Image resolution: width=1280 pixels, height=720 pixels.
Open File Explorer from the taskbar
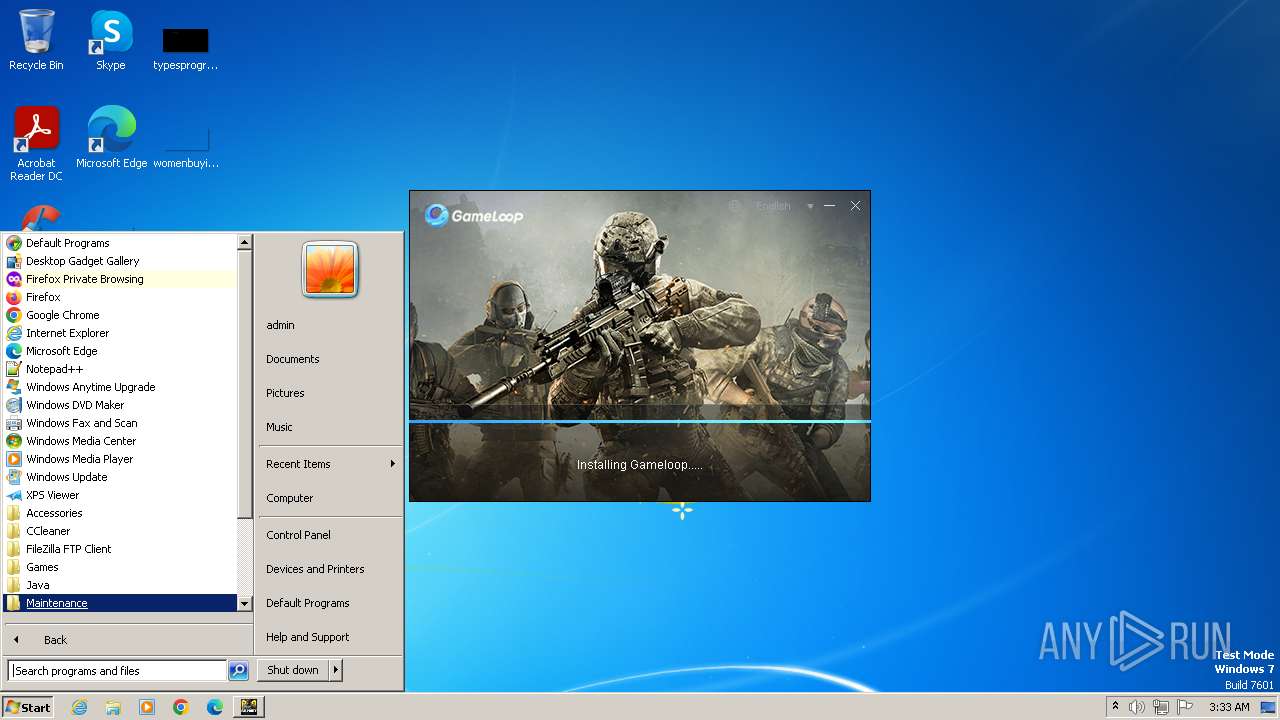(113, 707)
